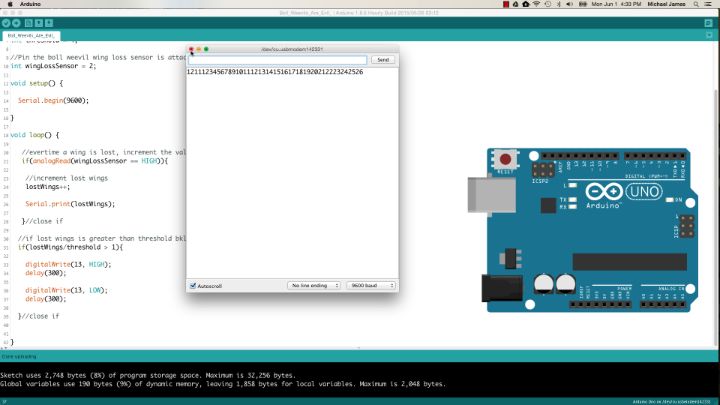Open a sketch with the Open icon
This screenshot has width=720, height=405.
pos(39,23)
